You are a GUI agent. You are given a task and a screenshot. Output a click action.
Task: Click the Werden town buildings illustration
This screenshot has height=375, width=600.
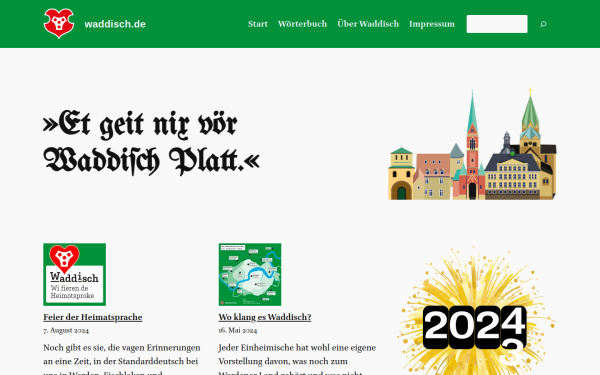coord(472,144)
